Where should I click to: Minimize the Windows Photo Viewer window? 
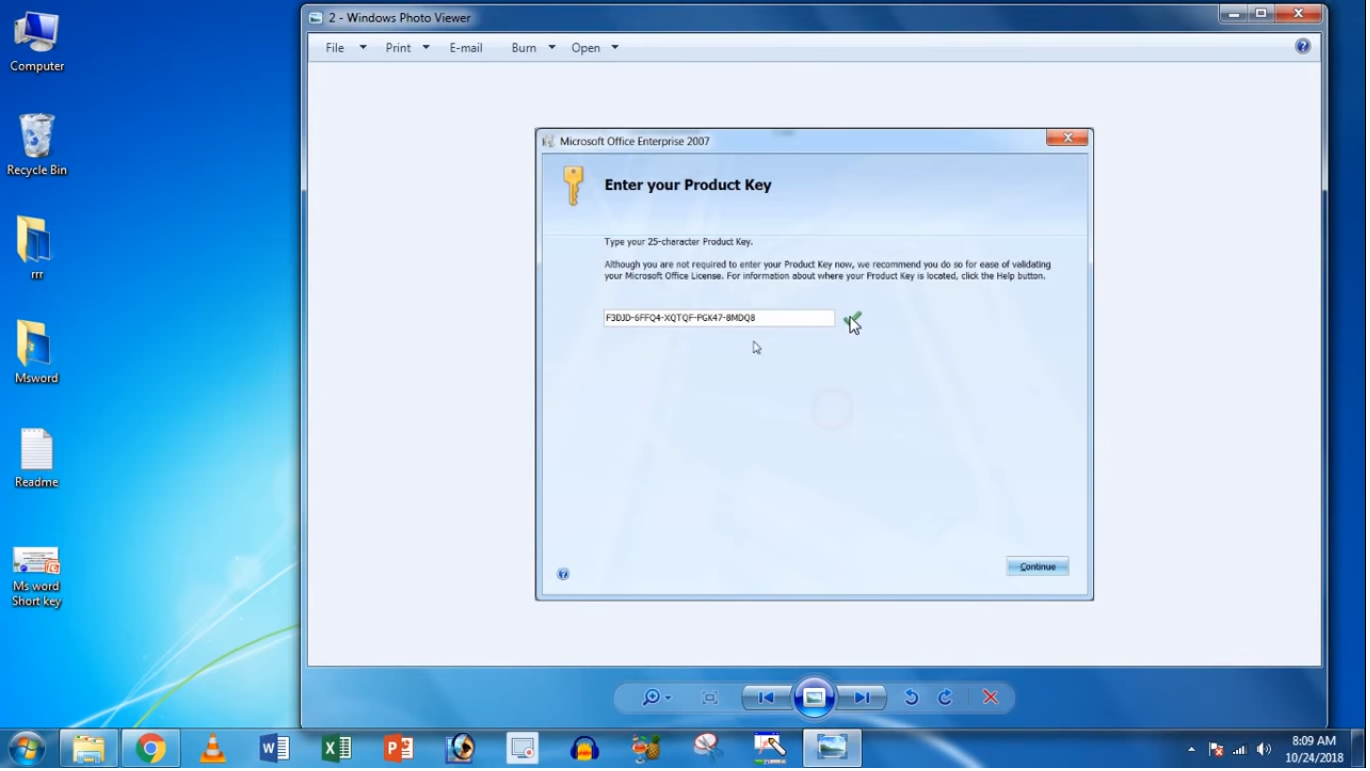[x=1233, y=14]
